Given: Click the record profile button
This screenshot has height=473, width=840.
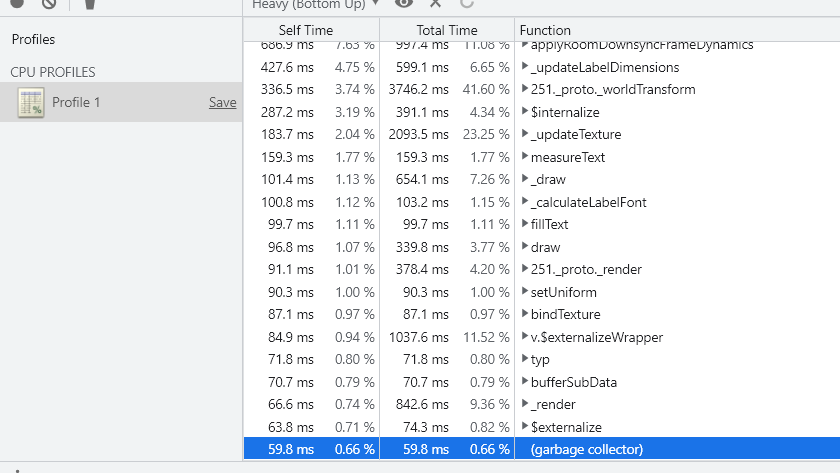Looking at the screenshot, I should tap(17, 4).
